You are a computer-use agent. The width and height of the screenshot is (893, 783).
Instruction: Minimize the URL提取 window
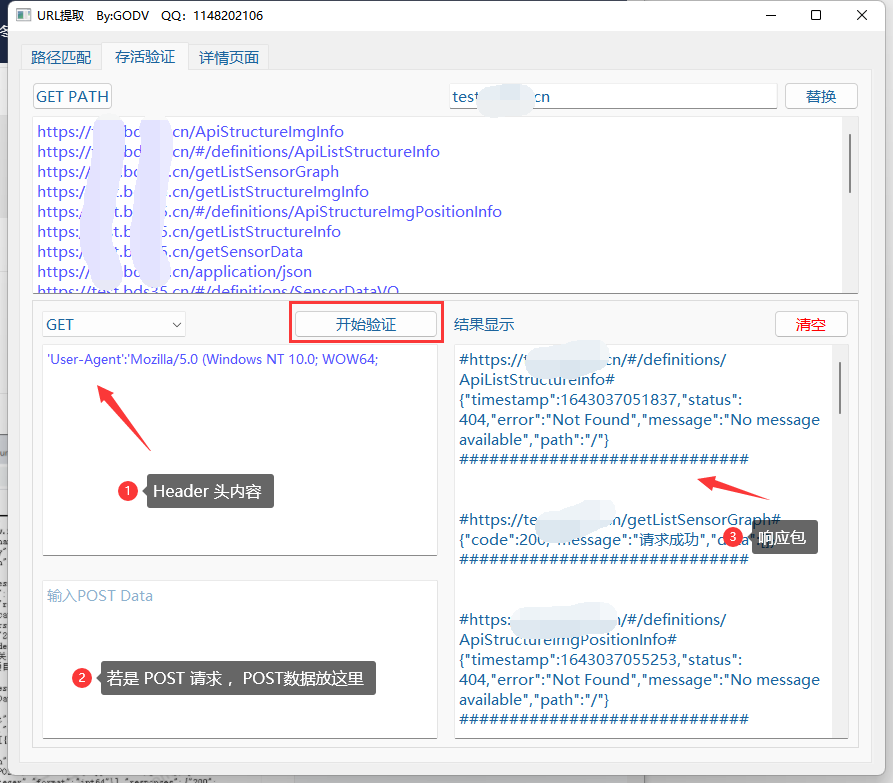click(771, 15)
